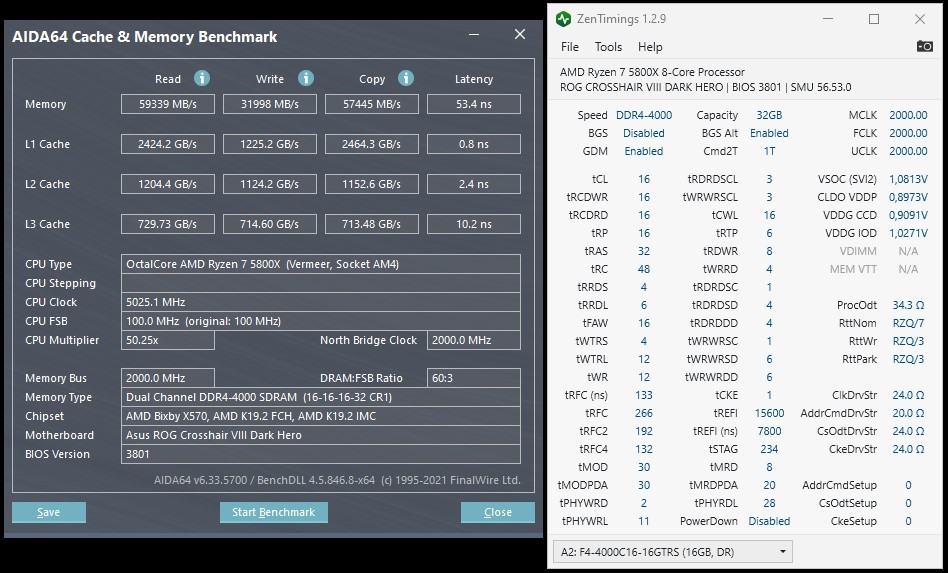Click the Start Benchmark button
948x573 pixels.
273,512
